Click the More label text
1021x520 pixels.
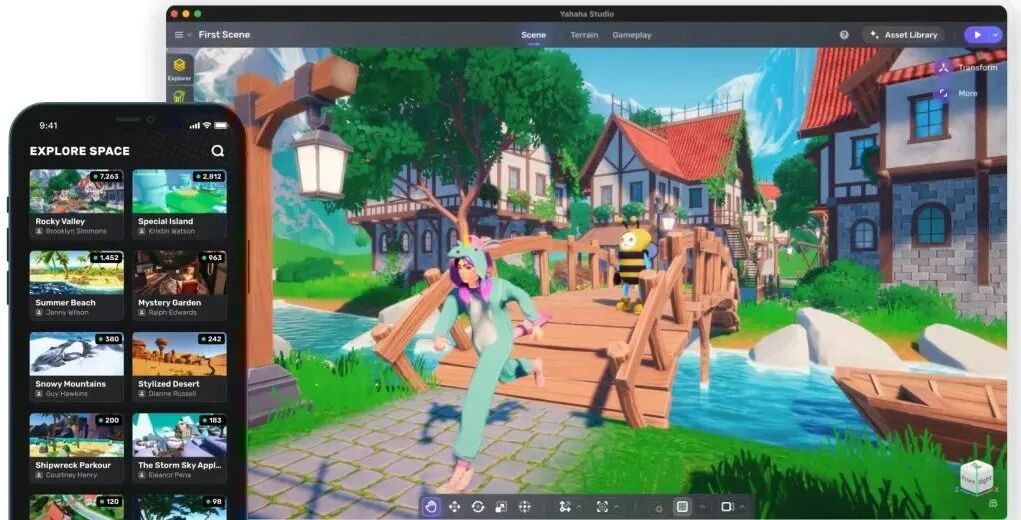pos(968,94)
